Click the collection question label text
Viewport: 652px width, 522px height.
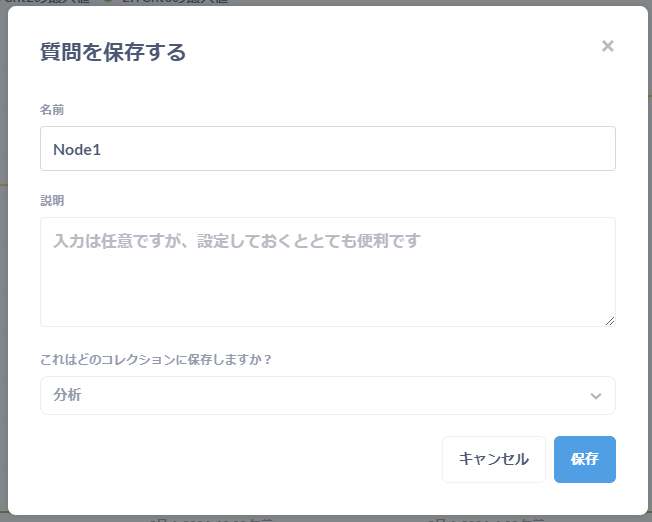point(156,360)
